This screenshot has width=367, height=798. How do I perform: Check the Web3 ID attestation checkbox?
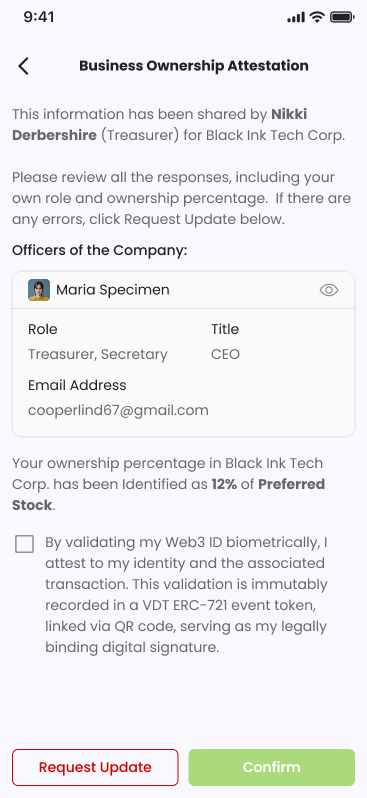coord(24,544)
